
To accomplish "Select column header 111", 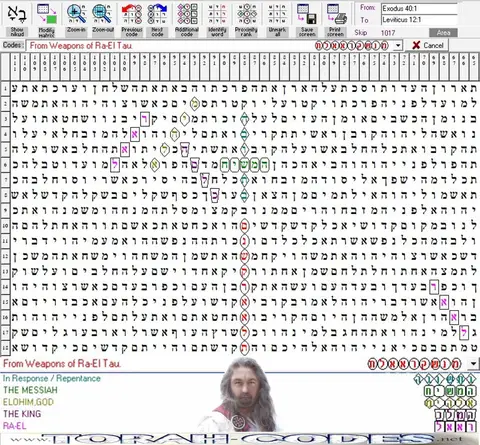I will point(15,66).
